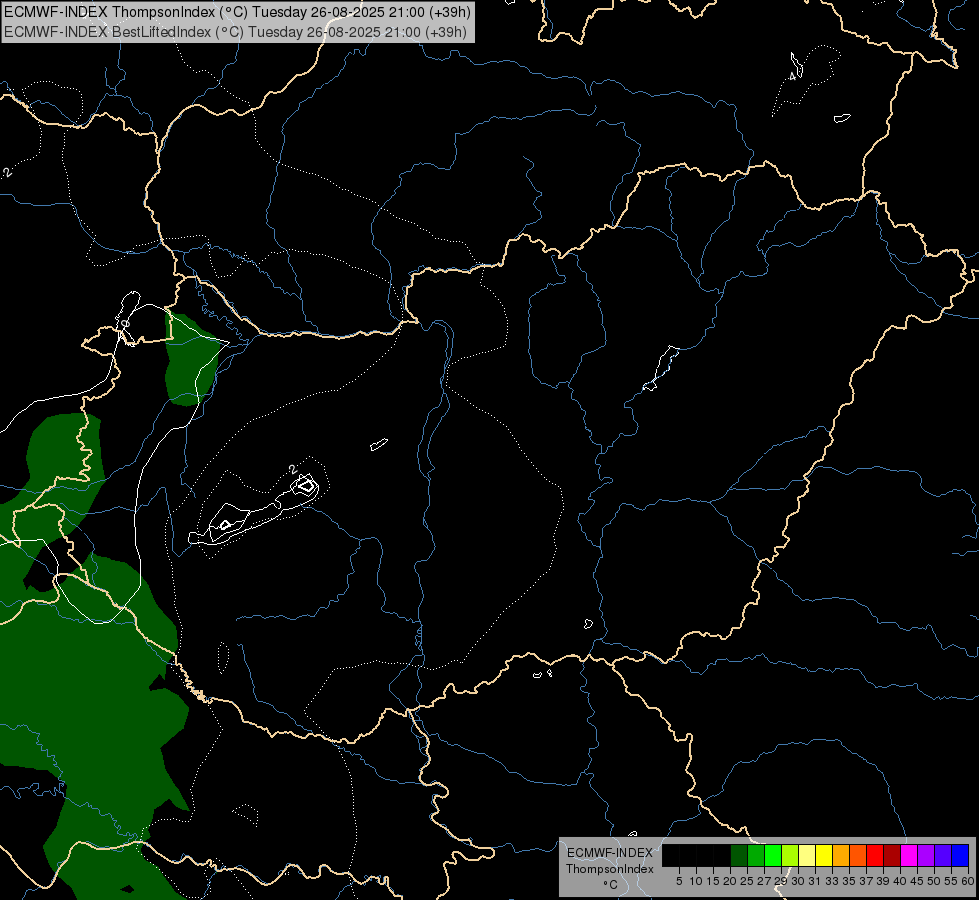Click the legend tick value '55'

click(952, 881)
